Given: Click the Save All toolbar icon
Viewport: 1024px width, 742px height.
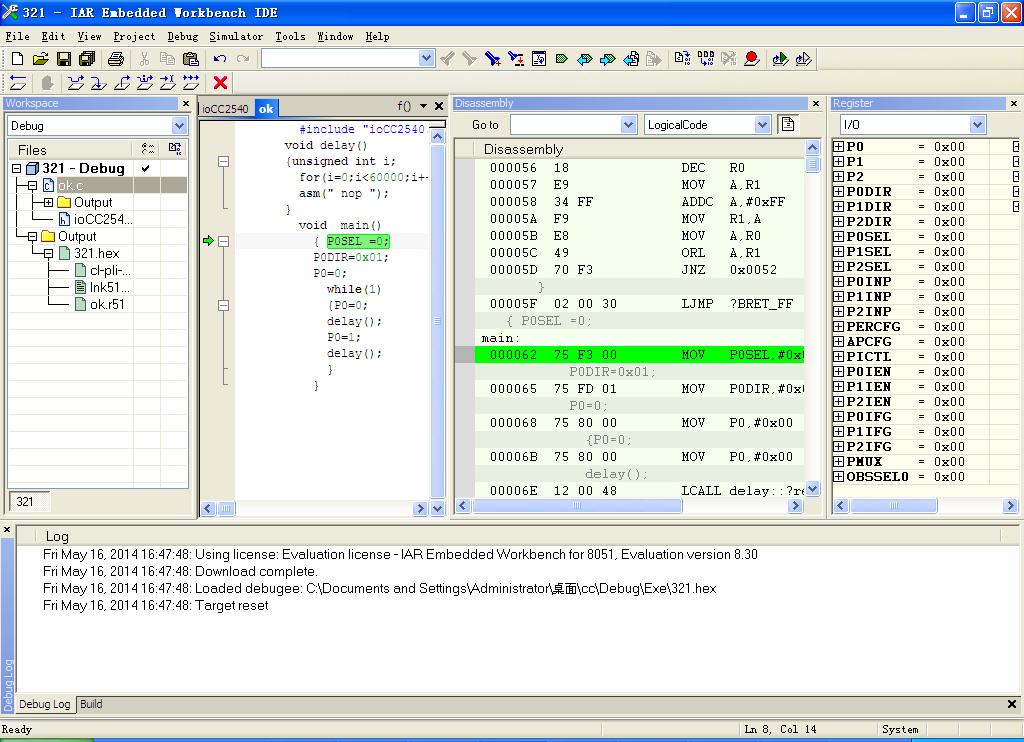Looking at the screenshot, I should pos(86,59).
